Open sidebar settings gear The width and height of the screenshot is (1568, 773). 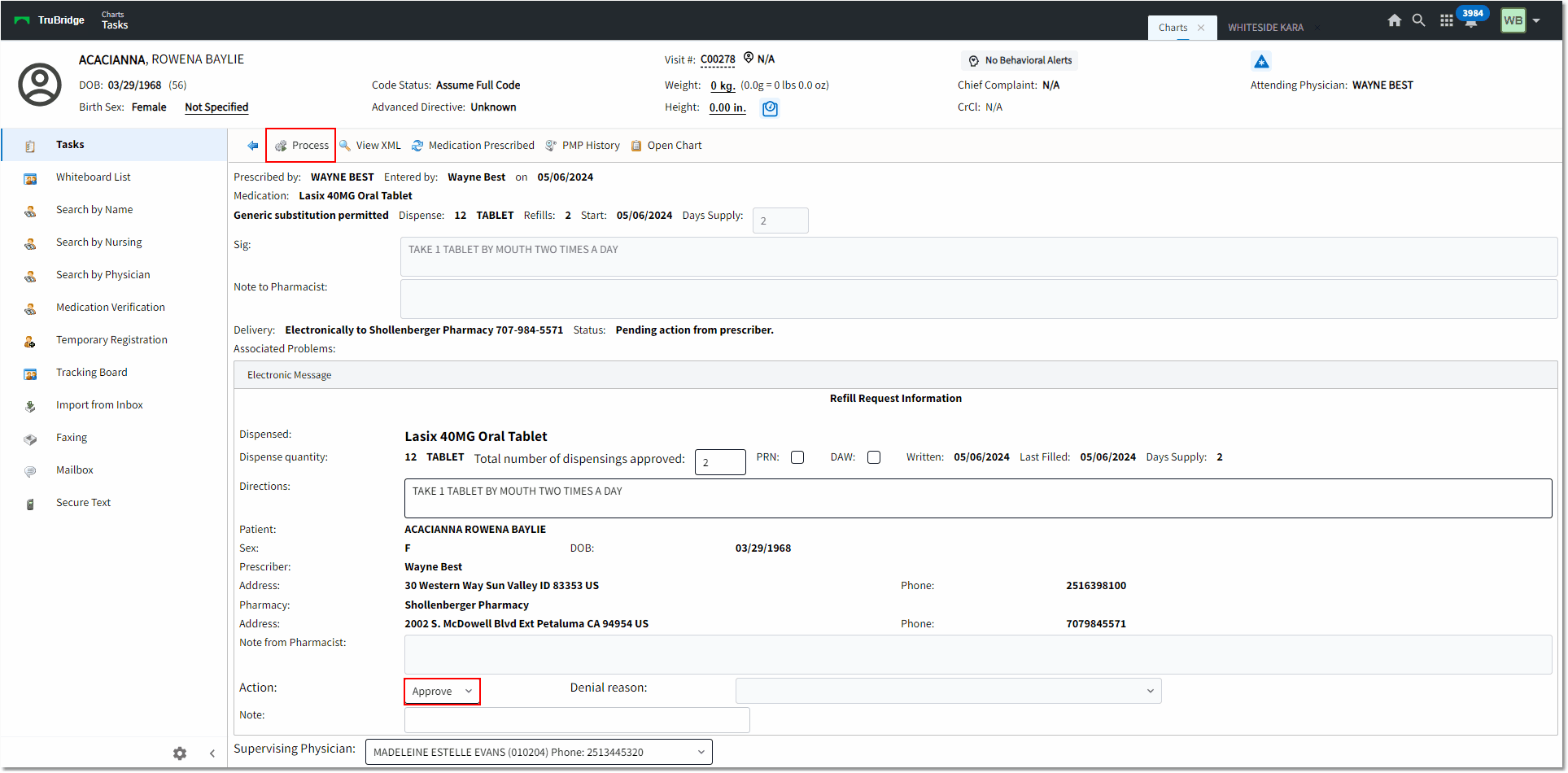[180, 753]
